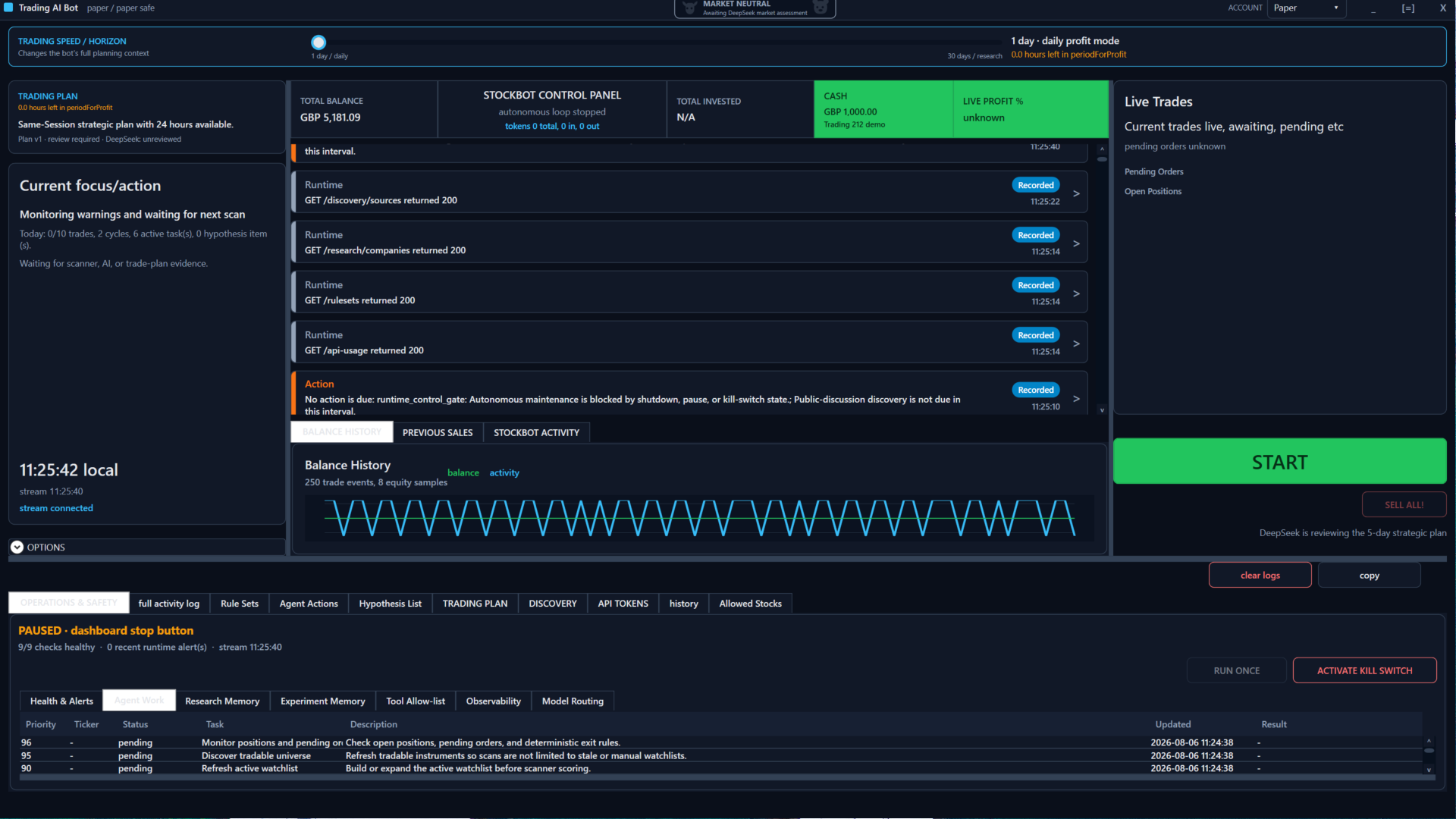Select the OPERATIONS & SAFETY tab
The image size is (1456, 819).
tap(69, 603)
